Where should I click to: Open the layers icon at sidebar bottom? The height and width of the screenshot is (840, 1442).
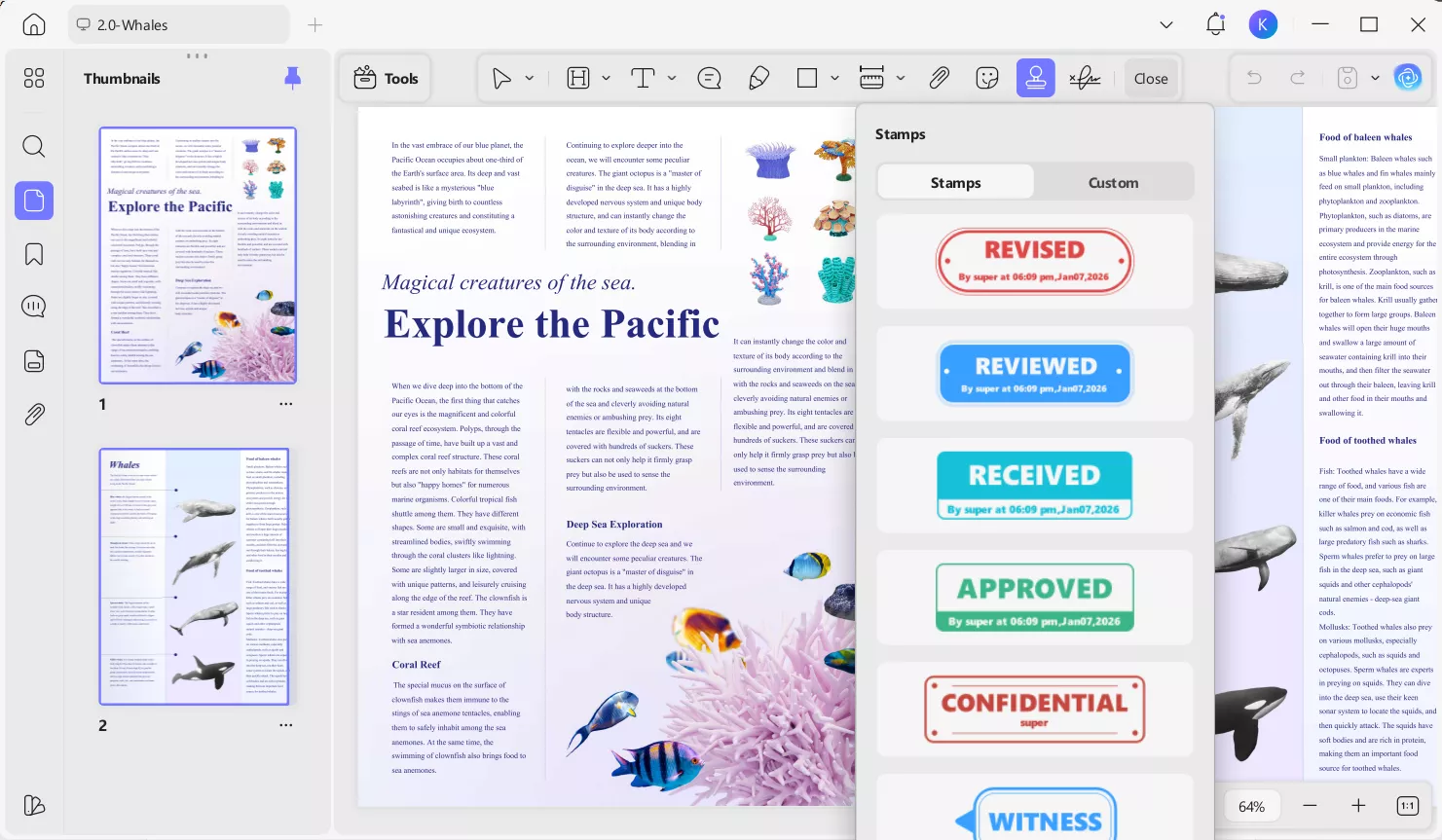pos(34,805)
